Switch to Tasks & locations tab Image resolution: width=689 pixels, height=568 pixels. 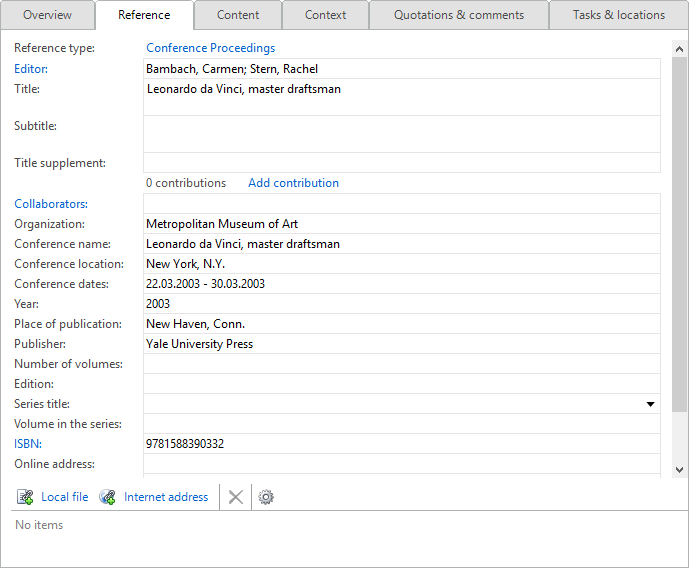click(619, 15)
